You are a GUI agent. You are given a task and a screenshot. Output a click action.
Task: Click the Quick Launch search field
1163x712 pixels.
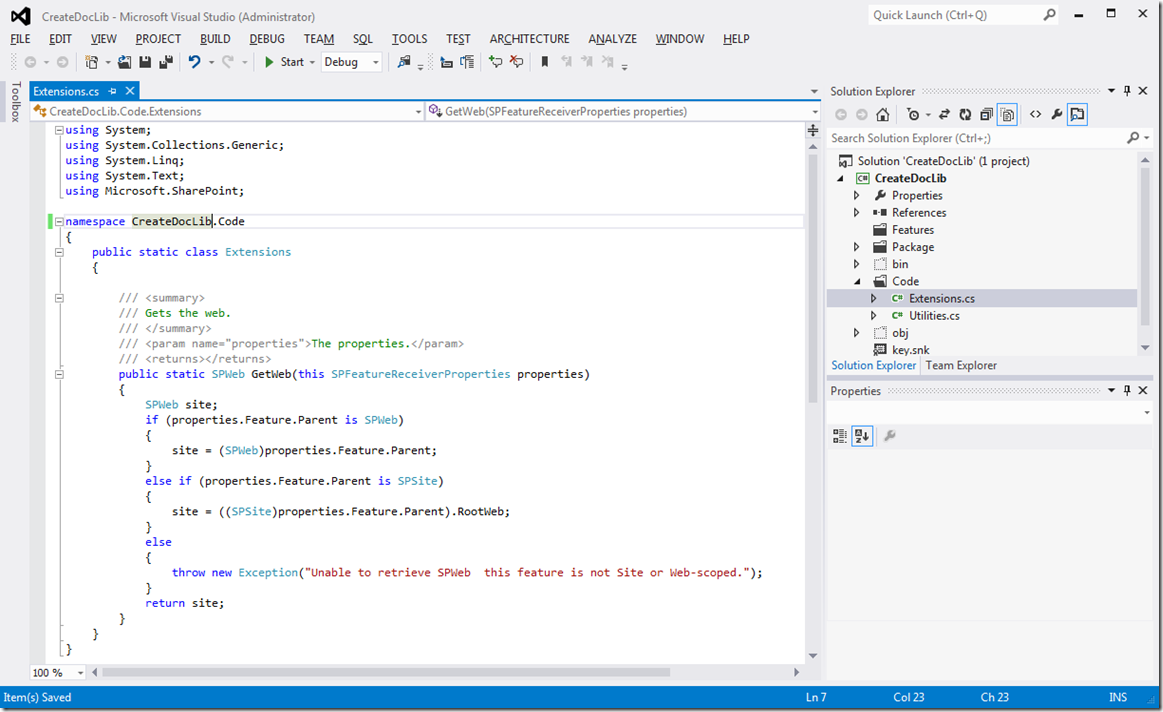(x=964, y=15)
